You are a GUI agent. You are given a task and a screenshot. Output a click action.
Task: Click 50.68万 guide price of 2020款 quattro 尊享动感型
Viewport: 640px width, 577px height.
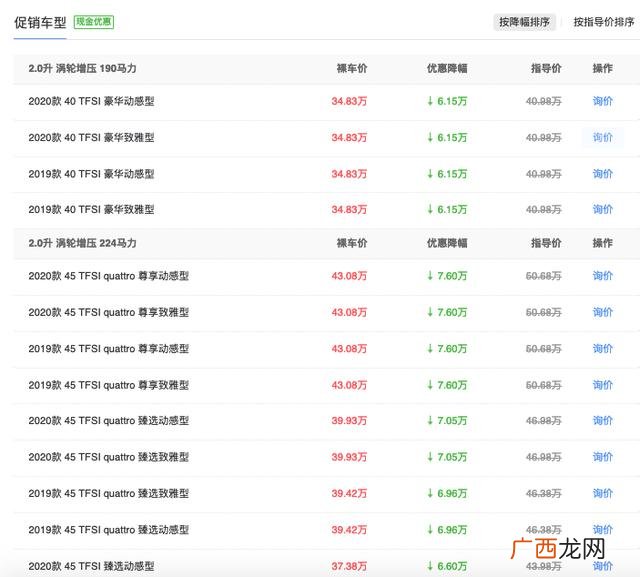click(544, 276)
